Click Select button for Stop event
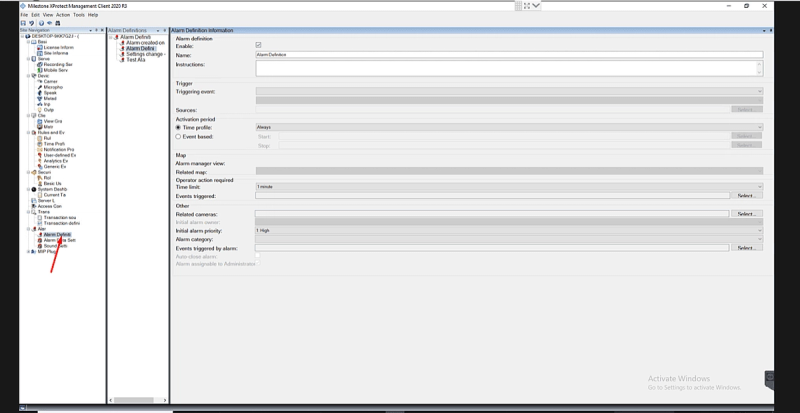Screen dimensions: 800x413 pyautogui.click(x=746, y=145)
